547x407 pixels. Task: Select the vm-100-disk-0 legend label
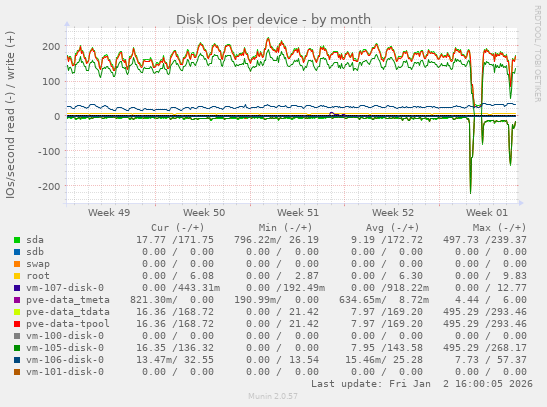click(65, 336)
